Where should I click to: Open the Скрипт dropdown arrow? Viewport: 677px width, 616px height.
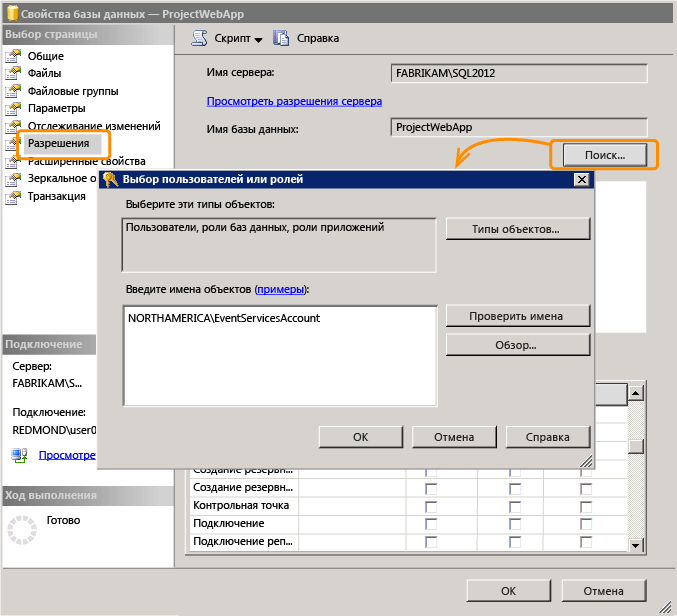259,40
